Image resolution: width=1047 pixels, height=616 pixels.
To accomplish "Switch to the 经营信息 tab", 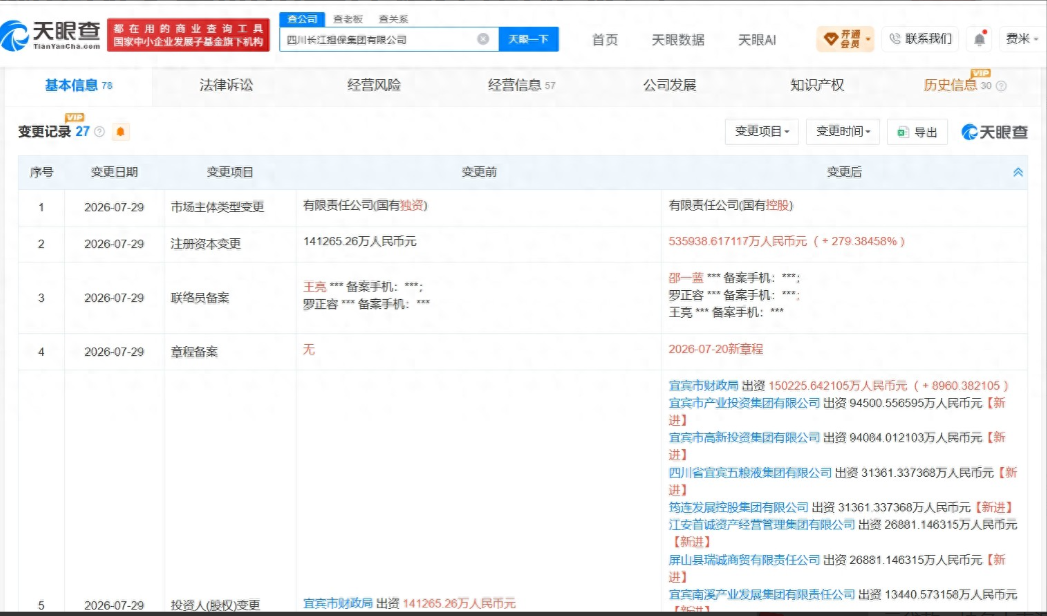I will pyautogui.click(x=521, y=85).
